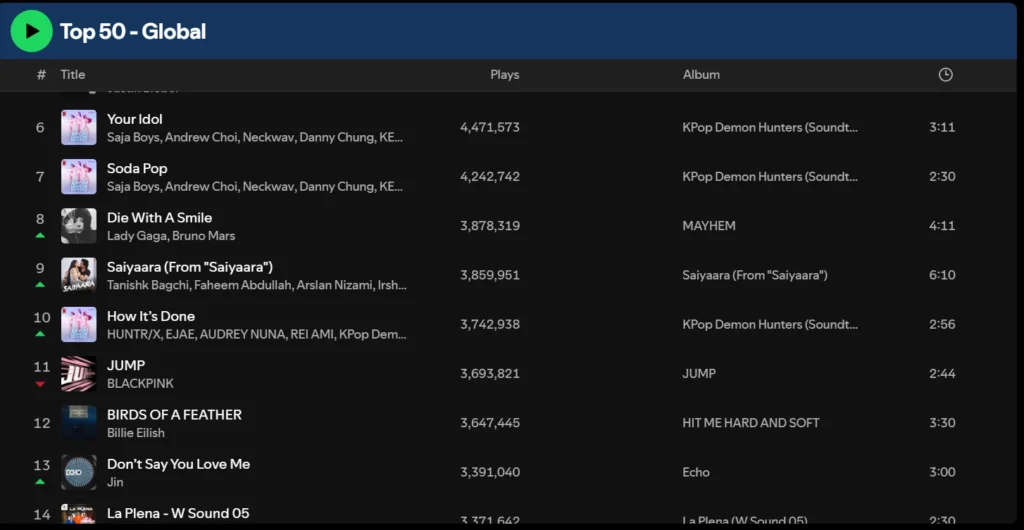Open Soda Pop album cover thumbnail
Screen dimensions: 1024x530
[x=79, y=177]
